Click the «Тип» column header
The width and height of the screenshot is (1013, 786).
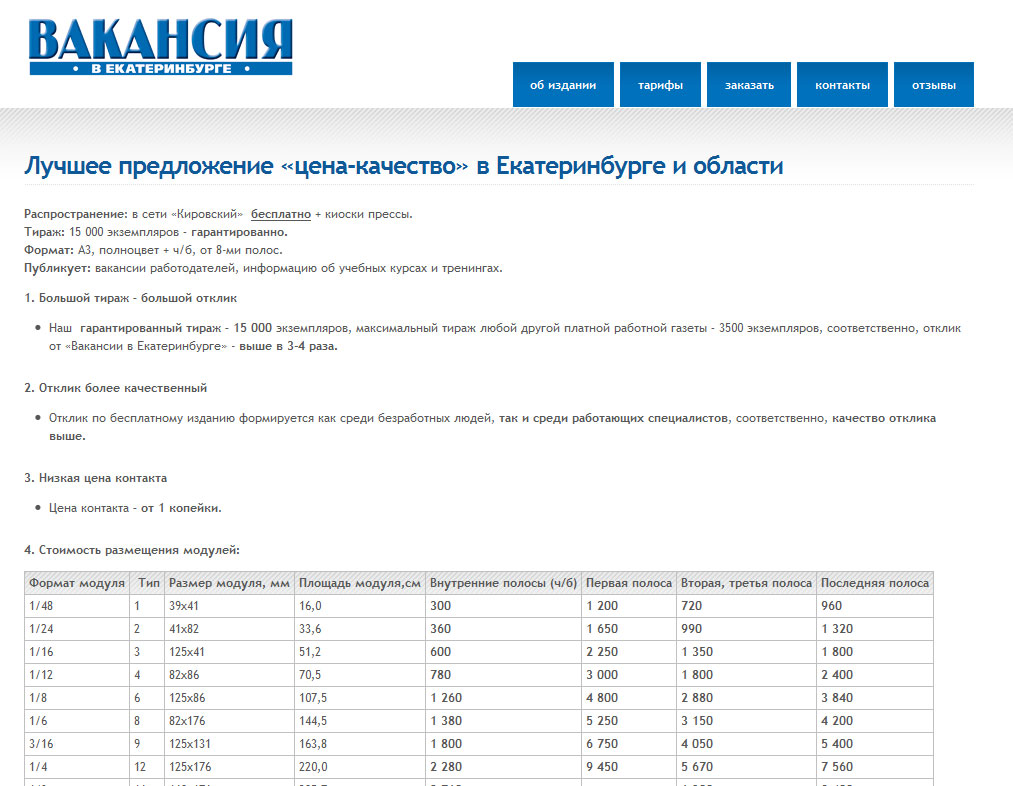click(x=148, y=583)
